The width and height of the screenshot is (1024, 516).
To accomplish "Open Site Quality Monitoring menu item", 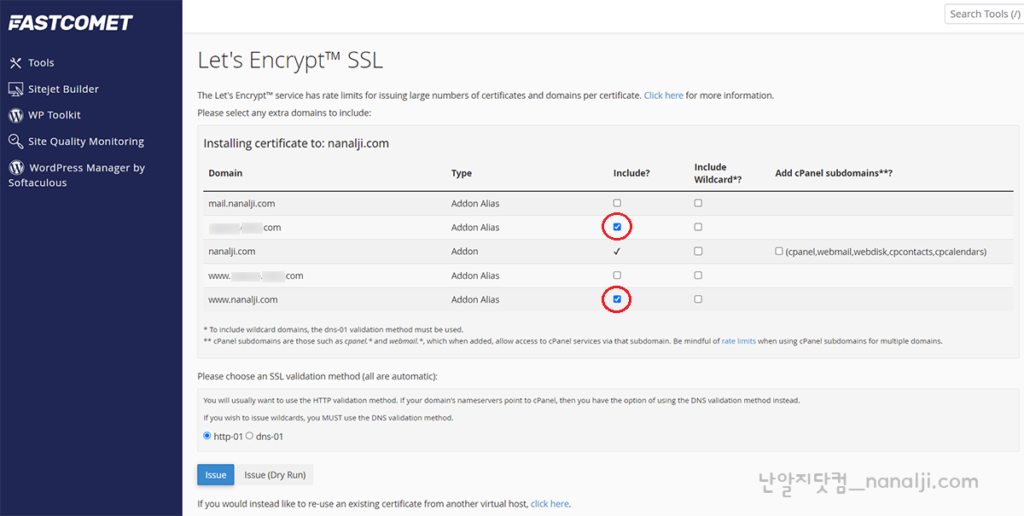I will (x=86, y=142).
